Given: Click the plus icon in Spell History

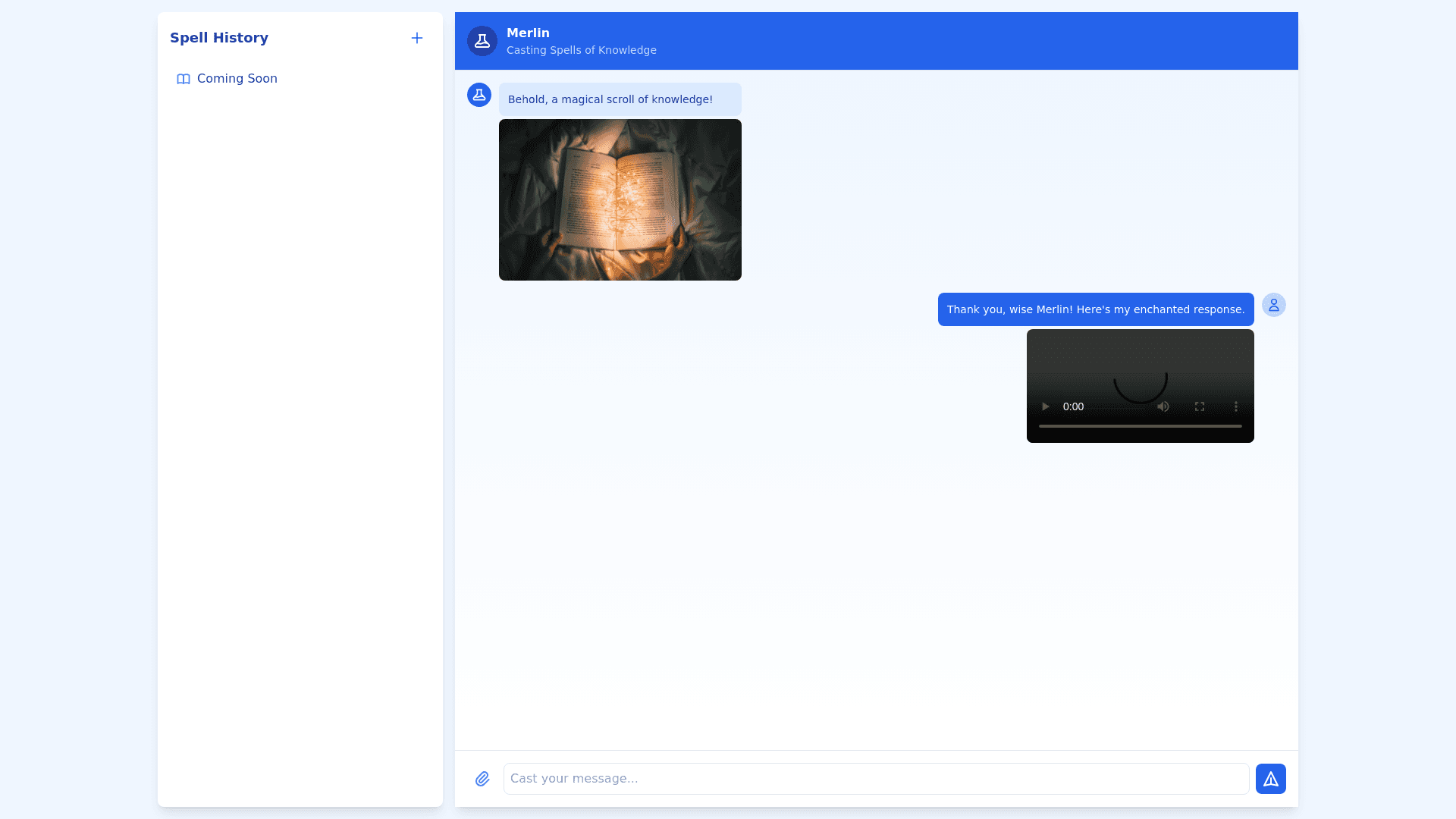Looking at the screenshot, I should (416, 38).
